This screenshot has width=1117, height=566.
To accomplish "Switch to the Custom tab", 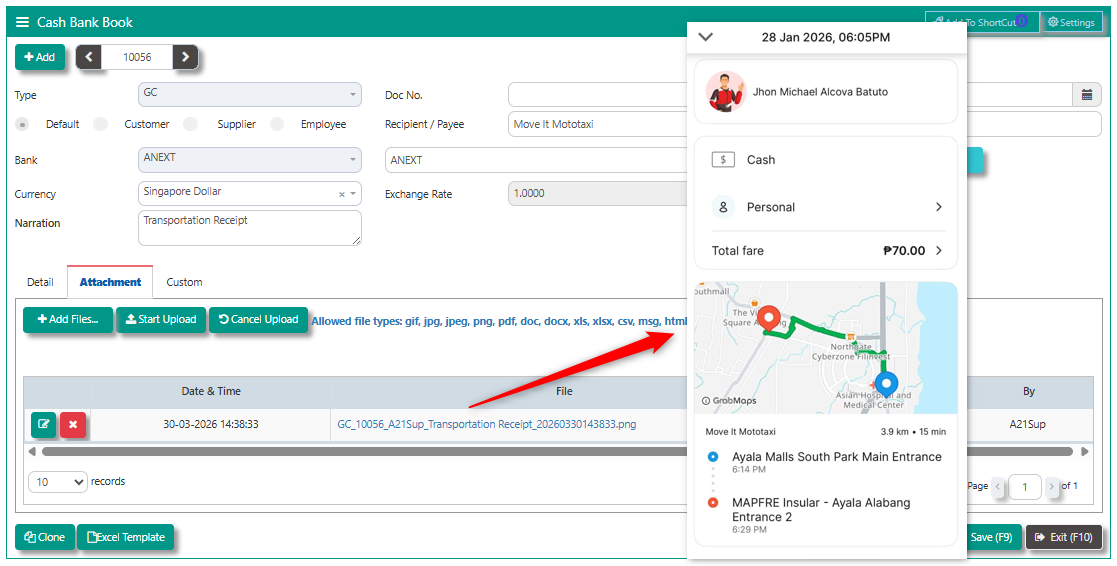I will 185,282.
